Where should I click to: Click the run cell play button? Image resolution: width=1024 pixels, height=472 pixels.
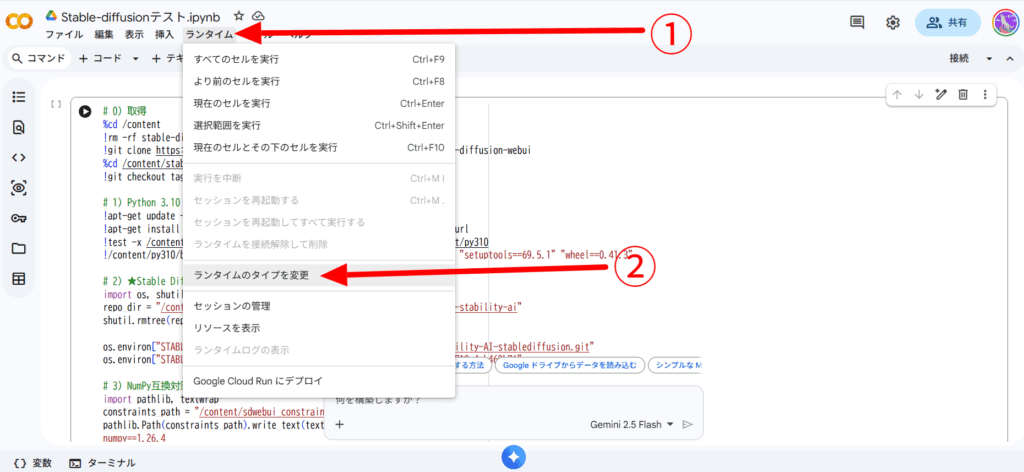[85, 111]
